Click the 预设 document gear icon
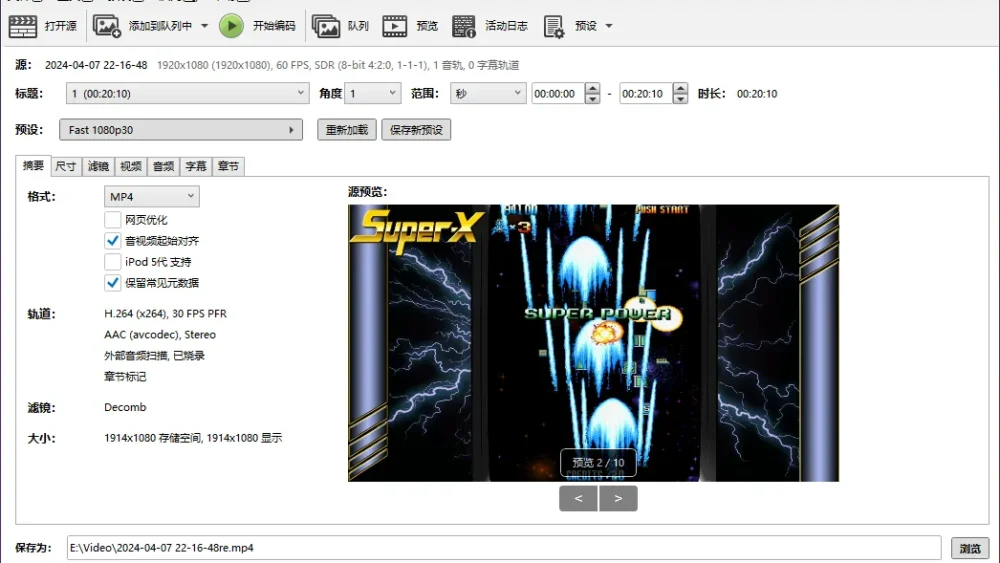Image resolution: width=1000 pixels, height=563 pixels. pyautogui.click(x=554, y=27)
